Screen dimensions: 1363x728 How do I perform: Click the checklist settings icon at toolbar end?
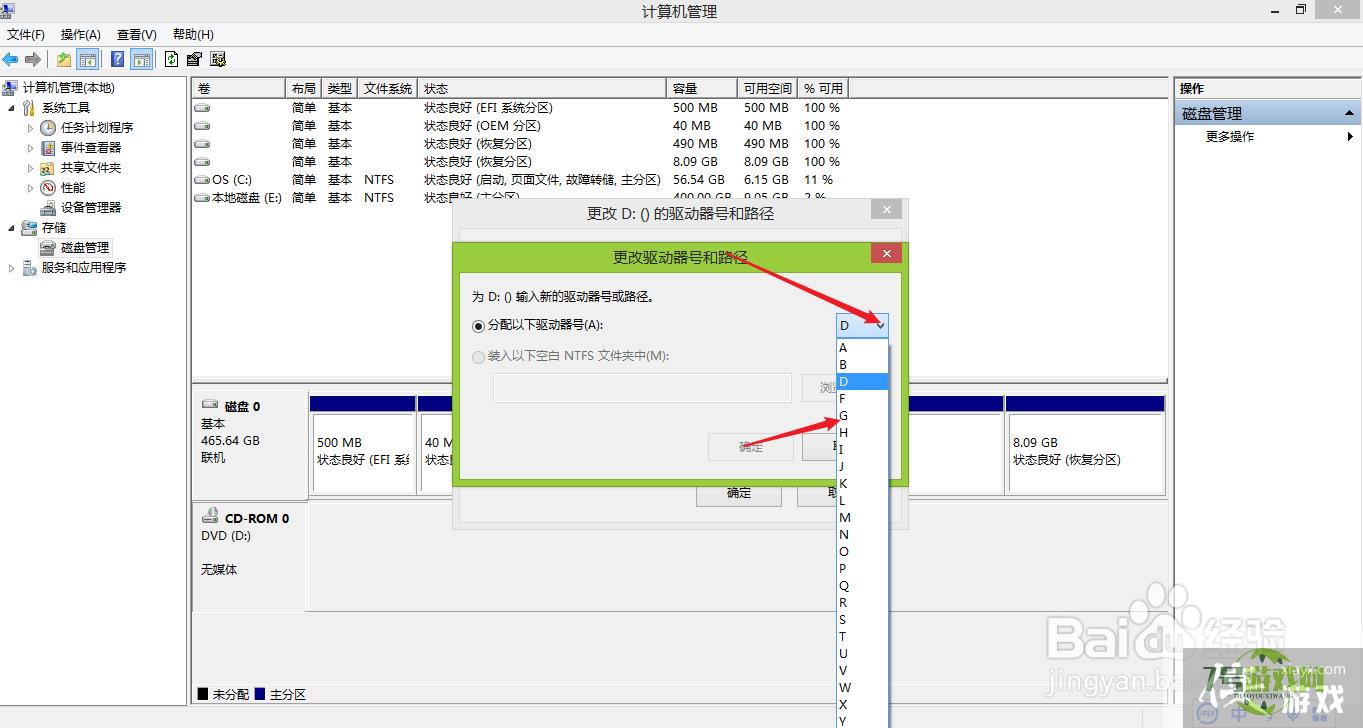click(218, 59)
